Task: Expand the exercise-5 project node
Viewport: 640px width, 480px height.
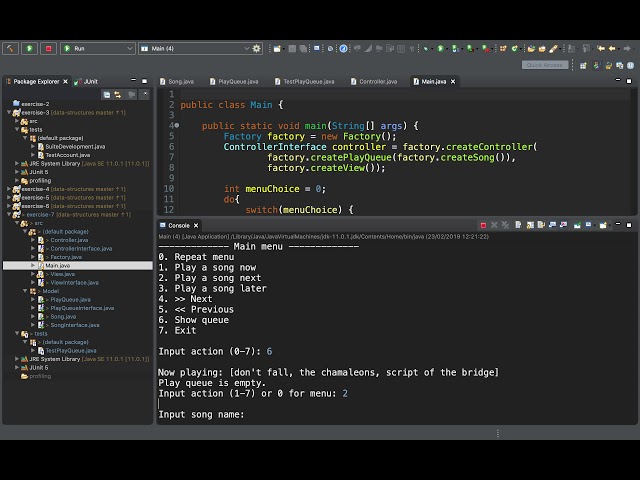Action: [x=9, y=198]
